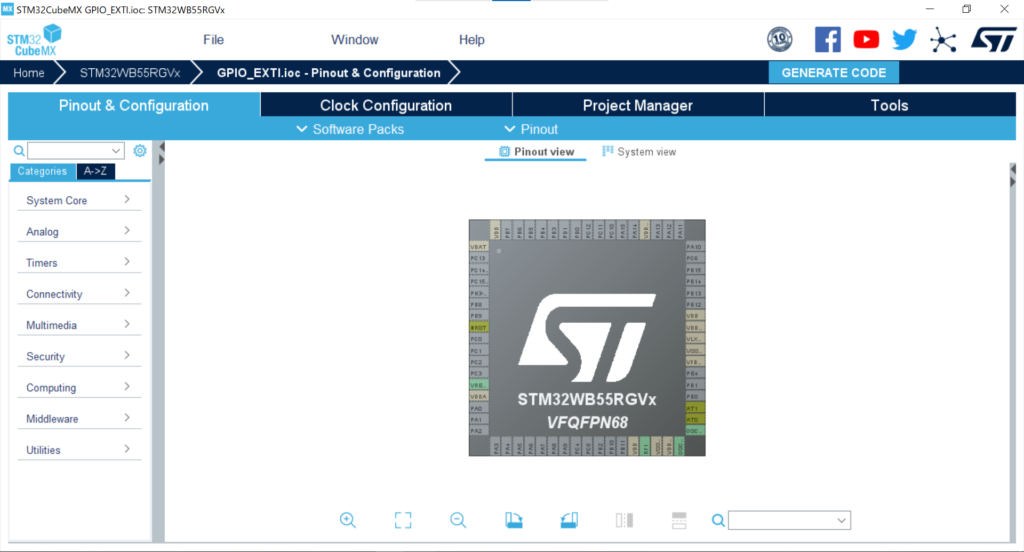
Task: Expand the Analog category
Action: coord(79,232)
